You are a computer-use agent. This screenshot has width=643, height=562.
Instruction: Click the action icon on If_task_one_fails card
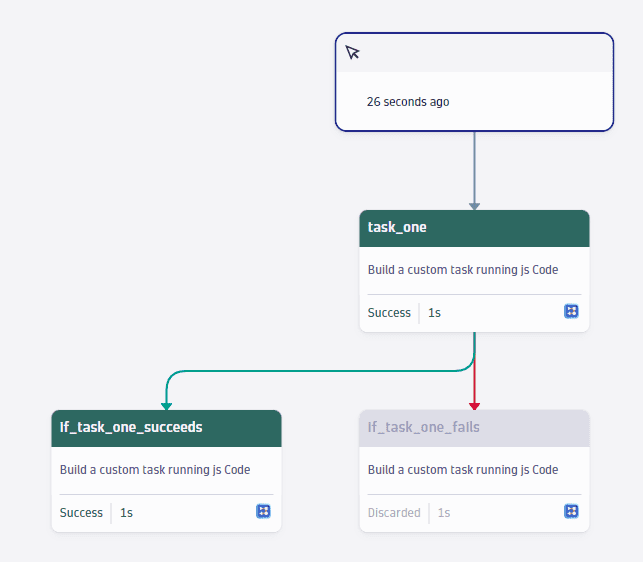coord(571,511)
